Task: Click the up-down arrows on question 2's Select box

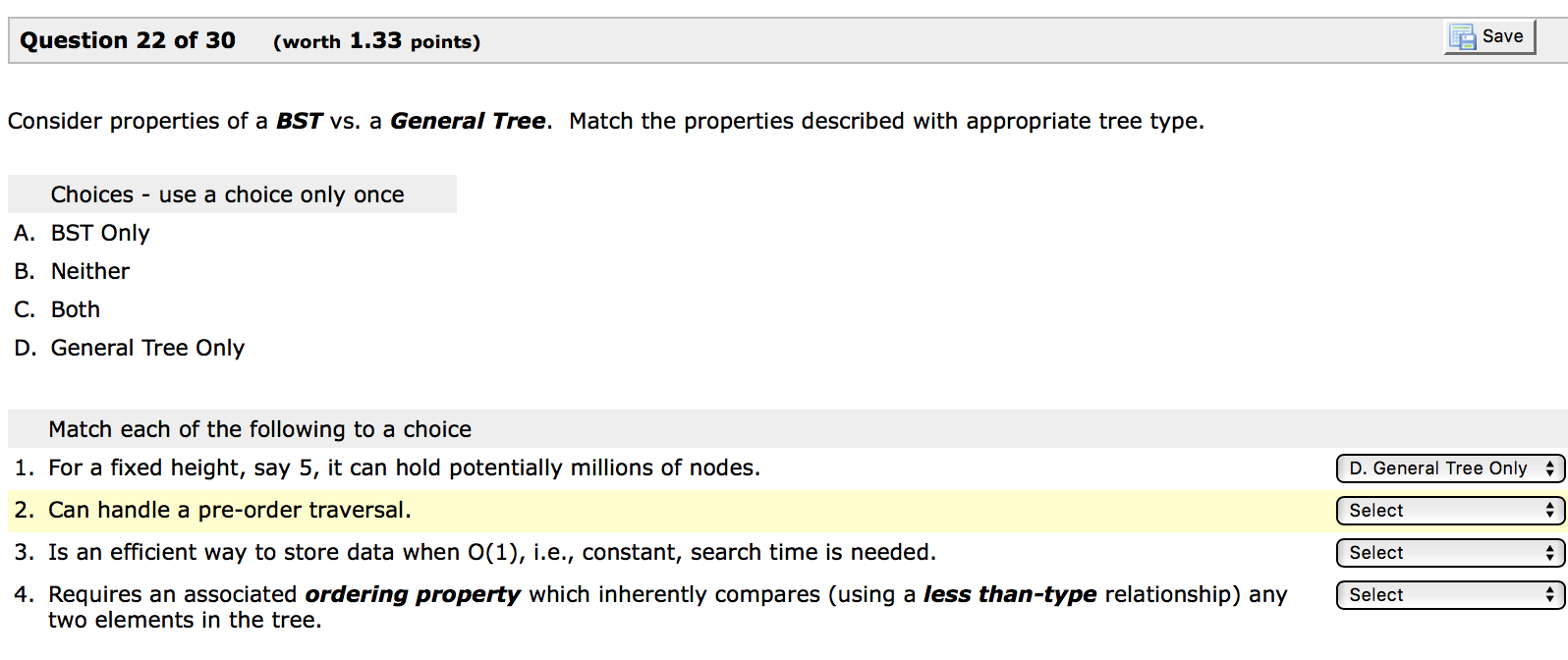Action: [x=1547, y=511]
